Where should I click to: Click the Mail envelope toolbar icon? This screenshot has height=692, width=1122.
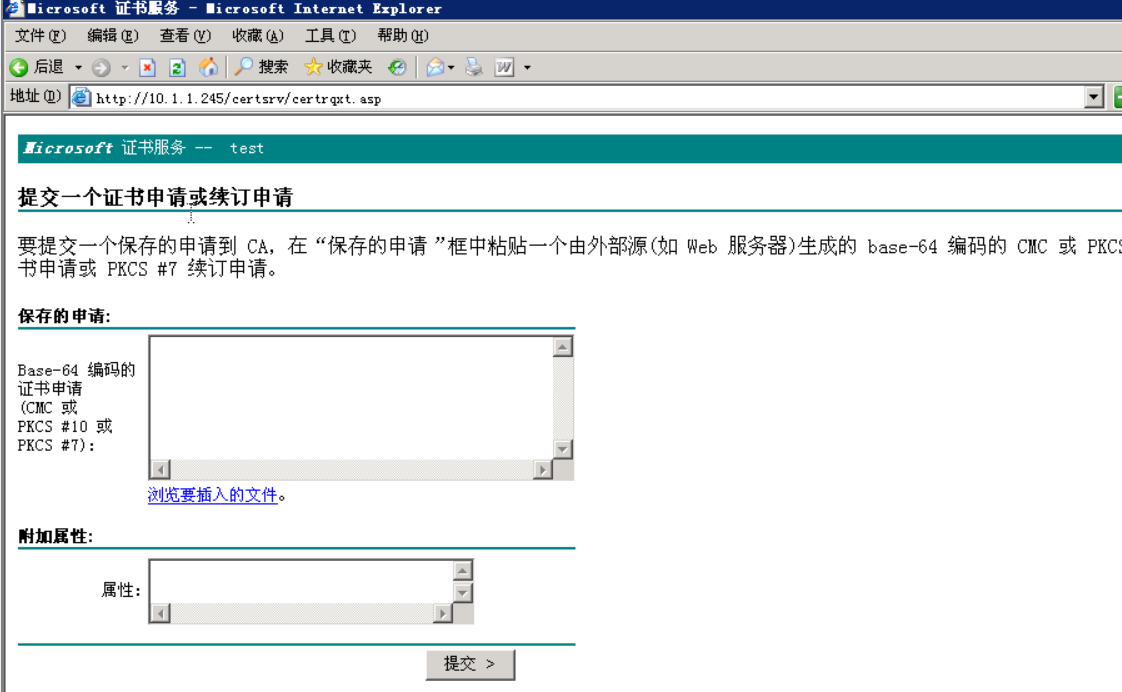click(434, 67)
